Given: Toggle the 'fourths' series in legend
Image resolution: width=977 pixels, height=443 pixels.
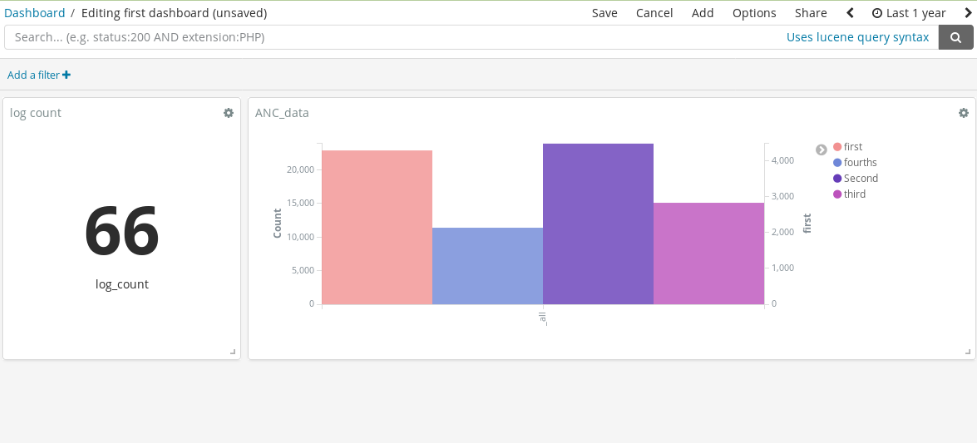Looking at the screenshot, I should pyautogui.click(x=859, y=163).
